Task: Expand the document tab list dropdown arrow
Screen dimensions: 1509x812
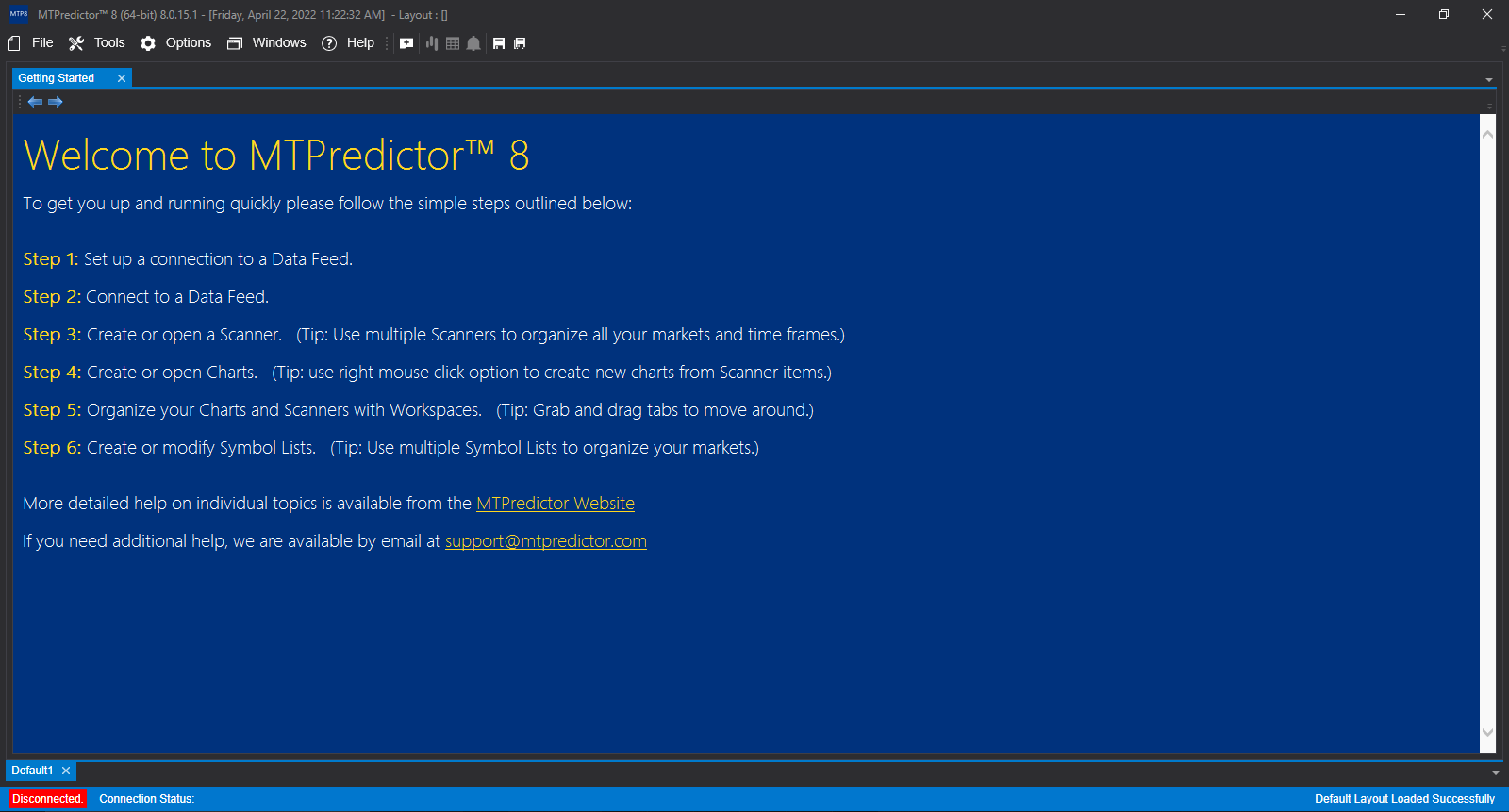Action: pos(1489,80)
